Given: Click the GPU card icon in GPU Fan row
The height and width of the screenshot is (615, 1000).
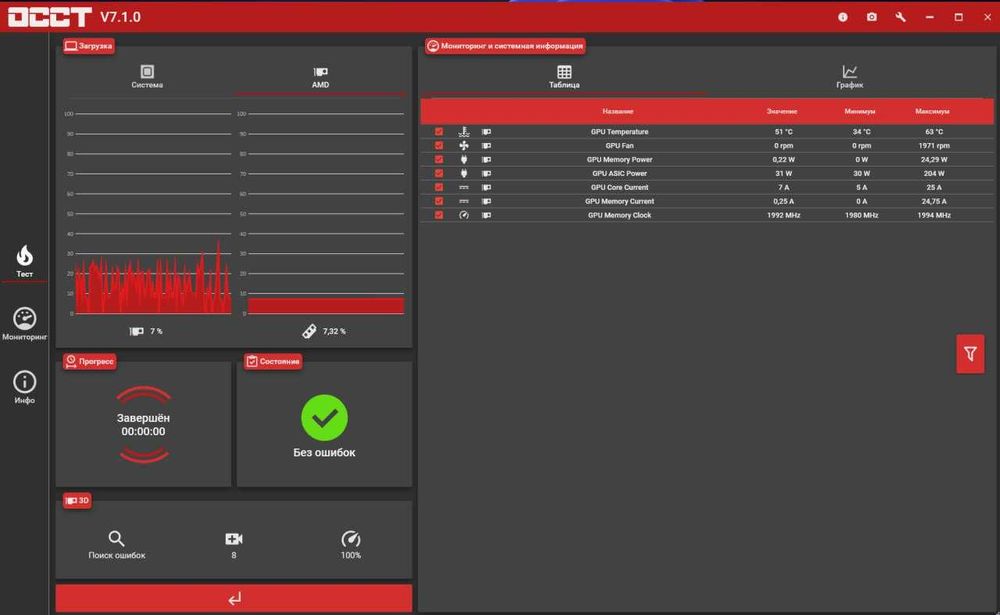Looking at the screenshot, I should (x=486, y=145).
